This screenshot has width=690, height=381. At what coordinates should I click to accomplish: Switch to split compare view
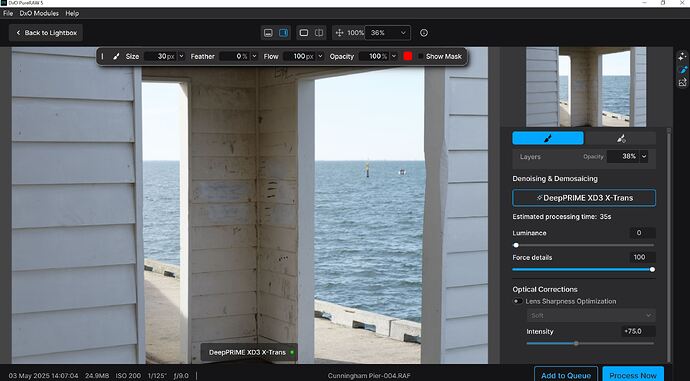coord(319,33)
